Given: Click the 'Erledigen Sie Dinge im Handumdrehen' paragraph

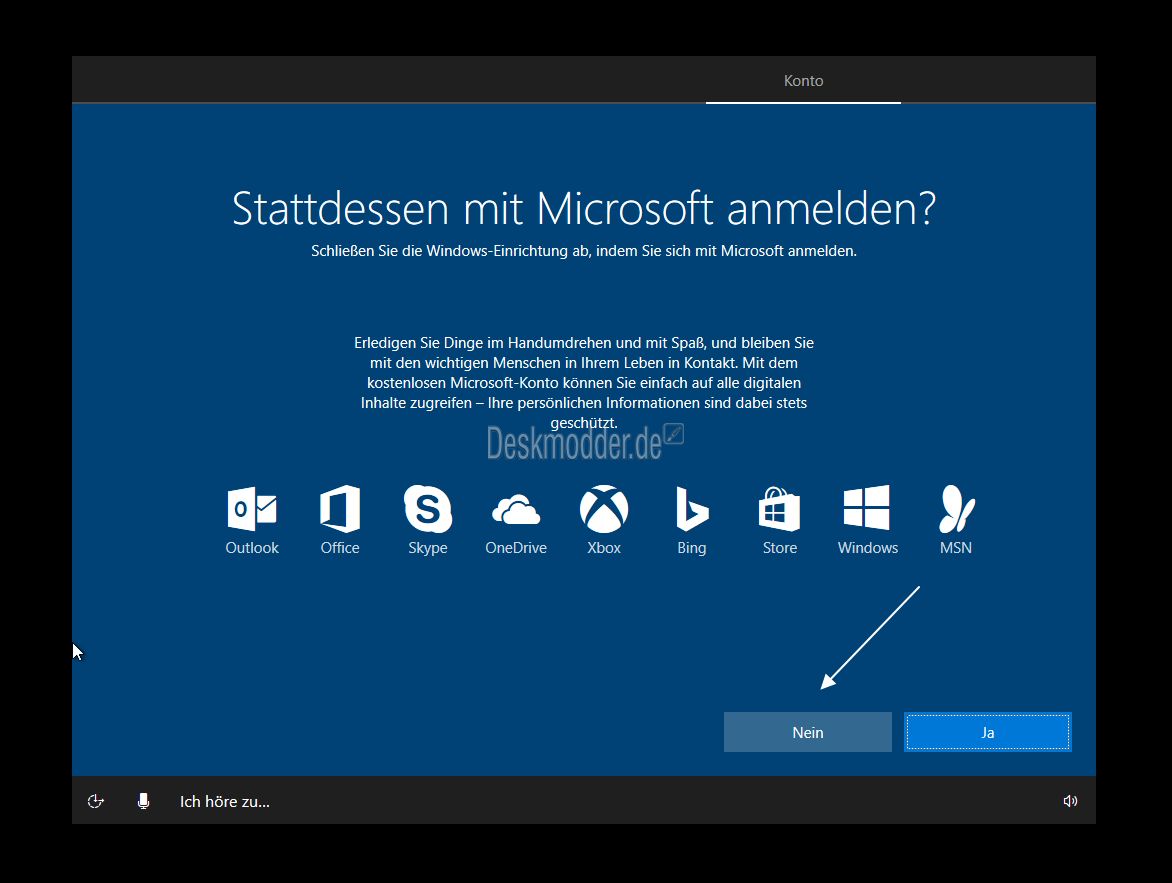Looking at the screenshot, I should pos(584,383).
